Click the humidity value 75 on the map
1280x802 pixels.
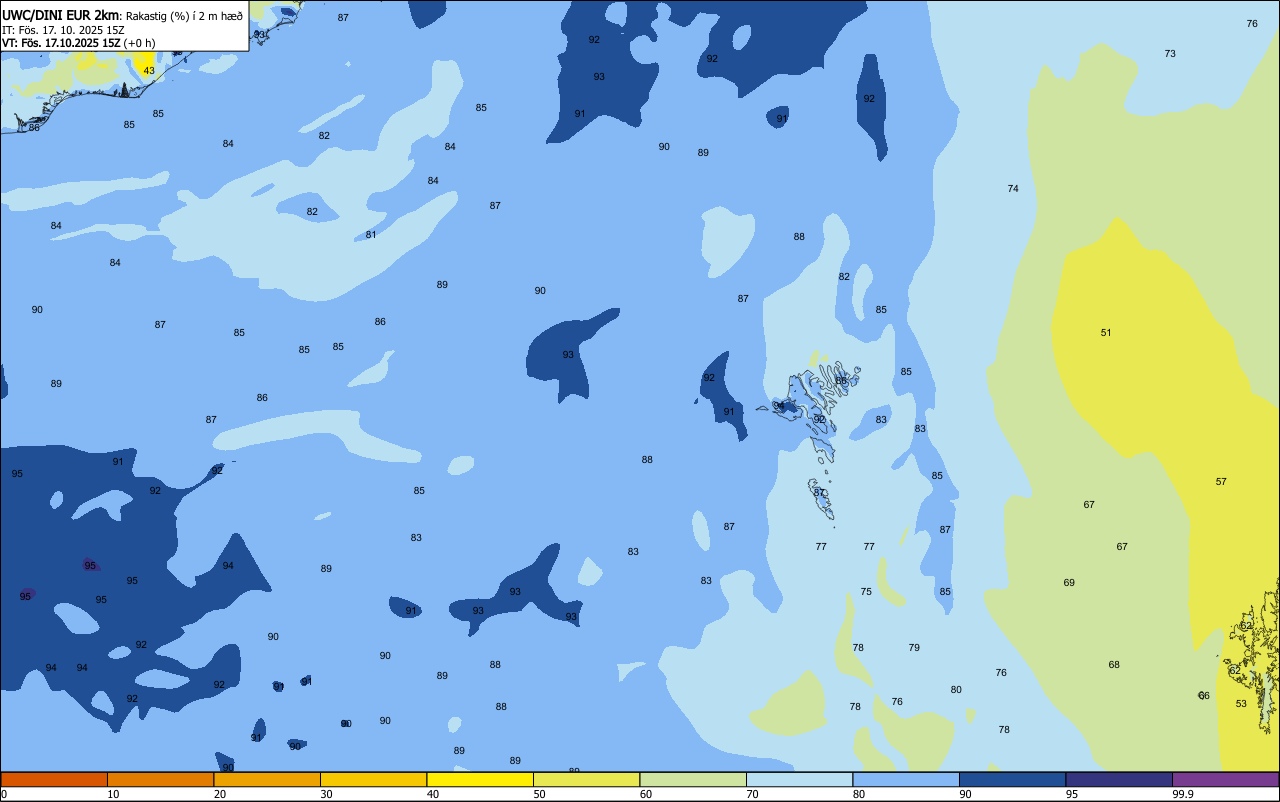click(866, 592)
